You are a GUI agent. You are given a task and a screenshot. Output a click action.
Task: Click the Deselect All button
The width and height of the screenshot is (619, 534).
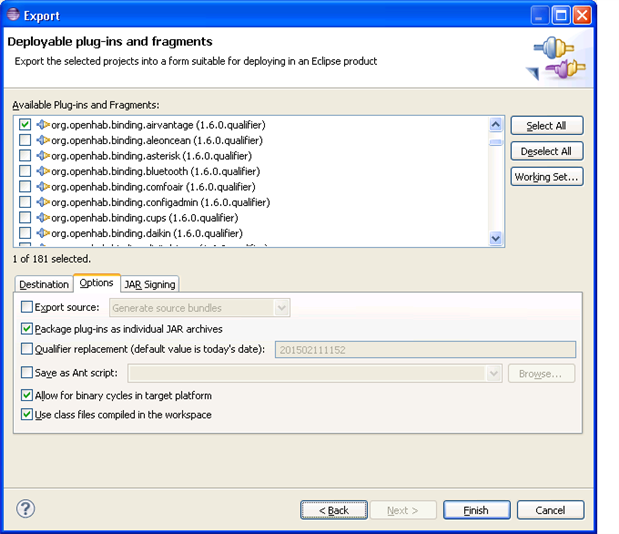click(x=547, y=151)
